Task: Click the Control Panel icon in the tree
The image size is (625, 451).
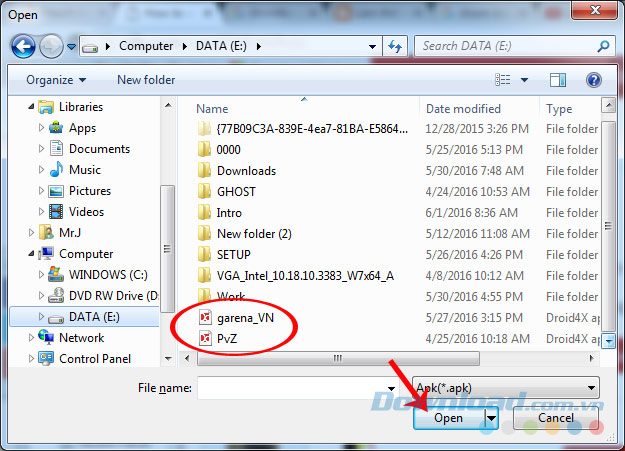Action: (x=46, y=358)
